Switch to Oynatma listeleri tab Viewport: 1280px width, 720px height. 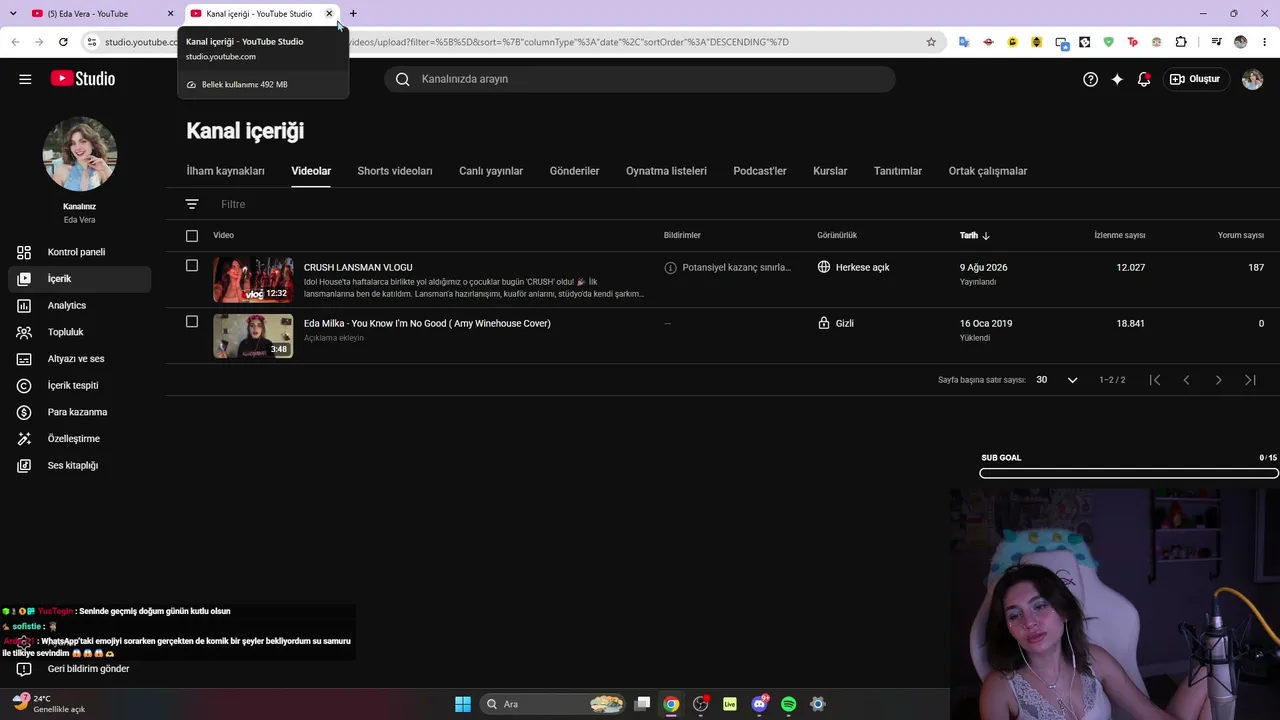666,171
